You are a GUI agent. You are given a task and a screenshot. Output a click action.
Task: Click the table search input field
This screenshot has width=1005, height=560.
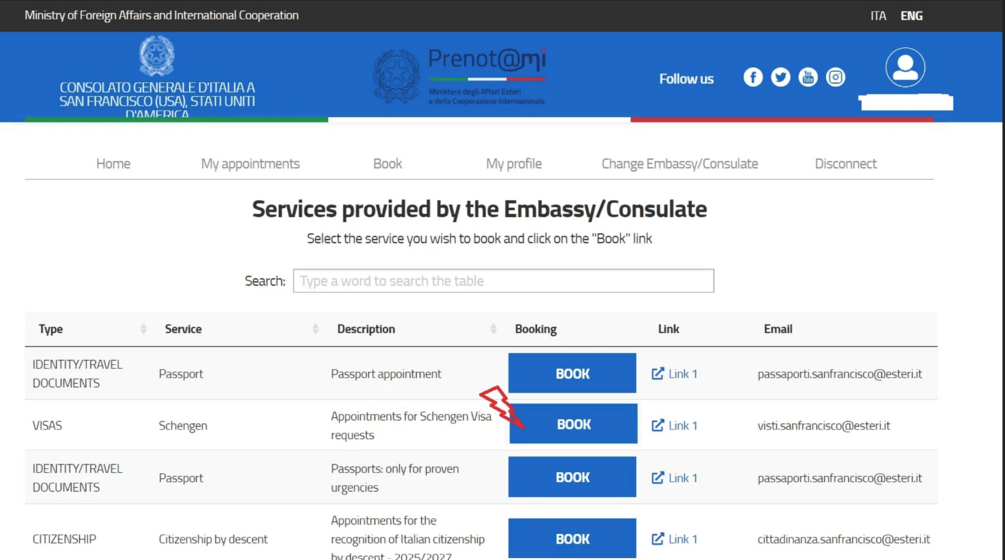point(503,281)
